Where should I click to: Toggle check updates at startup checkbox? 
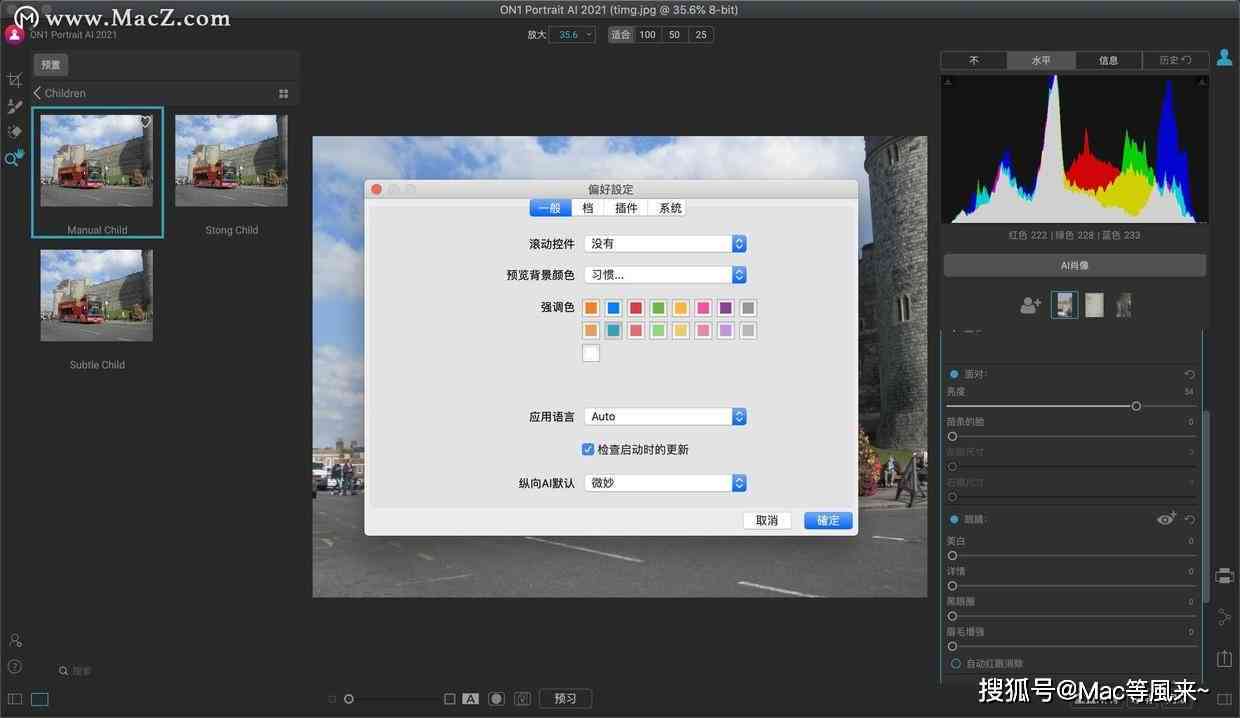pyautogui.click(x=588, y=450)
